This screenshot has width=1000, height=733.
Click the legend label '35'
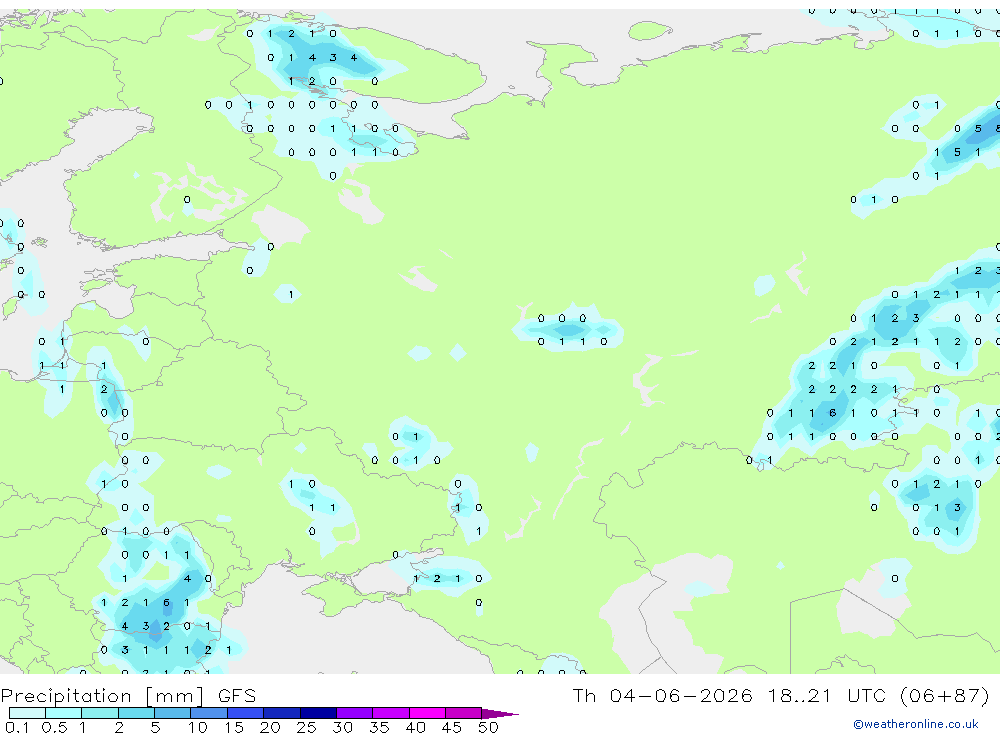379,727
